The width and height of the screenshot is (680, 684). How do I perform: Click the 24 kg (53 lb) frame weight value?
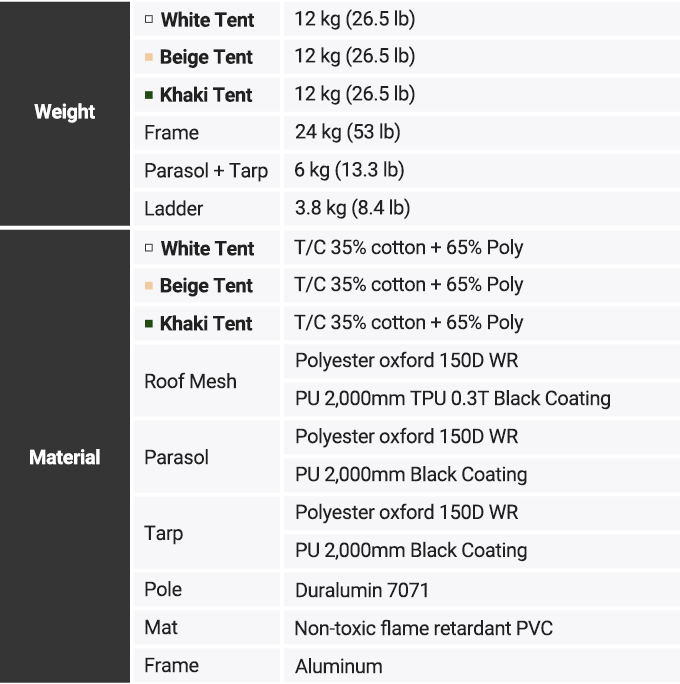click(x=346, y=132)
